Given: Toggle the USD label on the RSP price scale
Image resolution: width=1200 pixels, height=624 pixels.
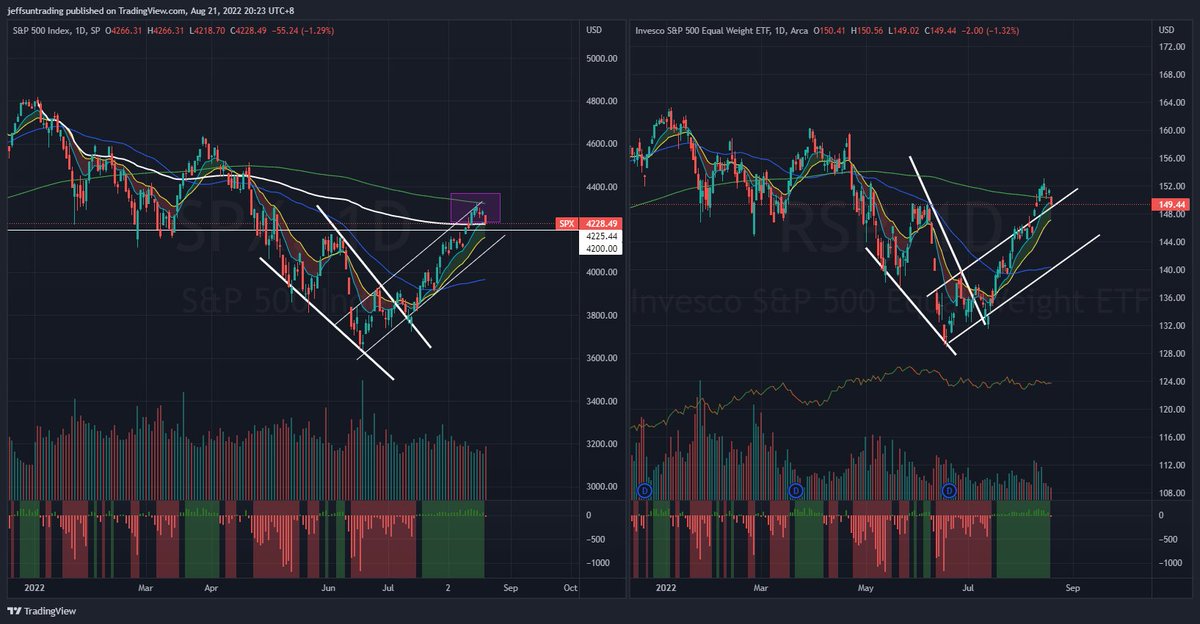Looking at the screenshot, I should pyautogui.click(x=1166, y=30).
